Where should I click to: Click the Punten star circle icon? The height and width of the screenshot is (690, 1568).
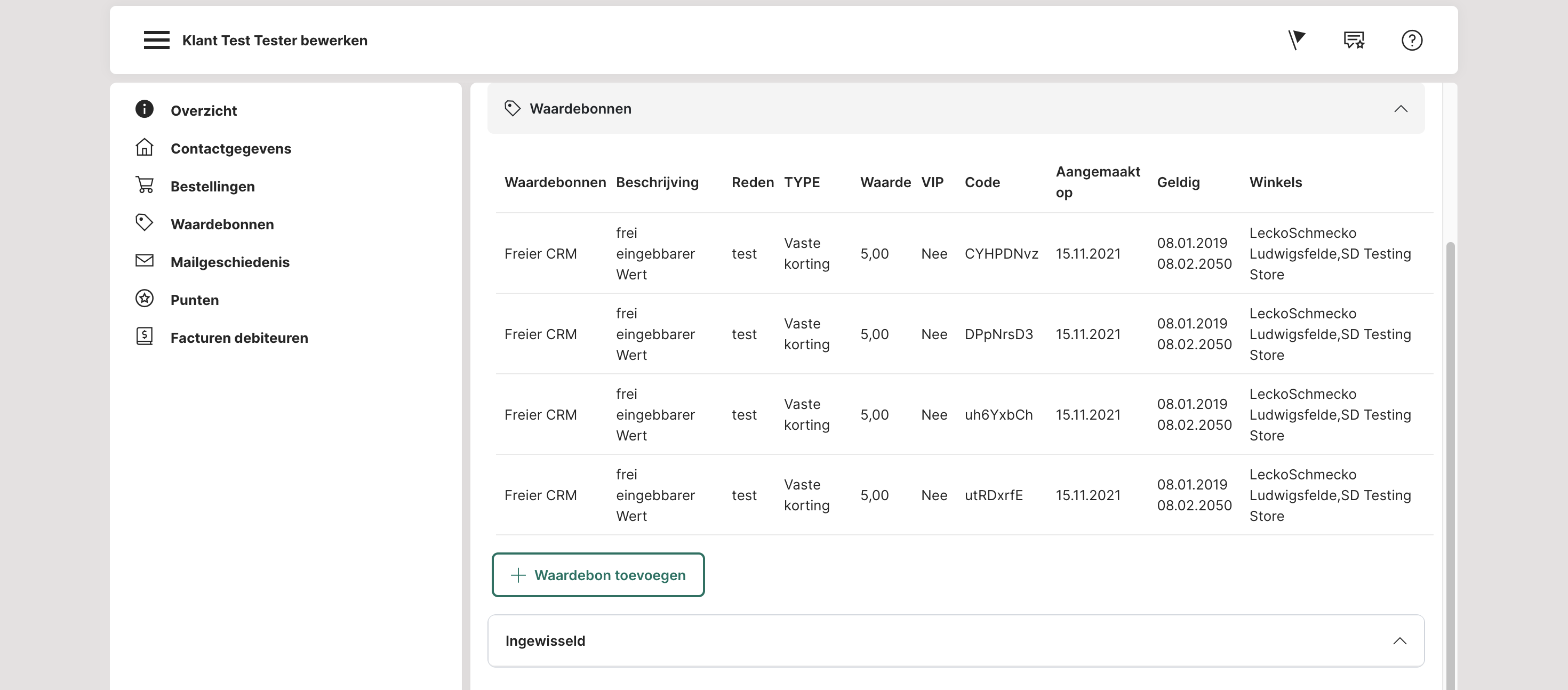coord(144,299)
